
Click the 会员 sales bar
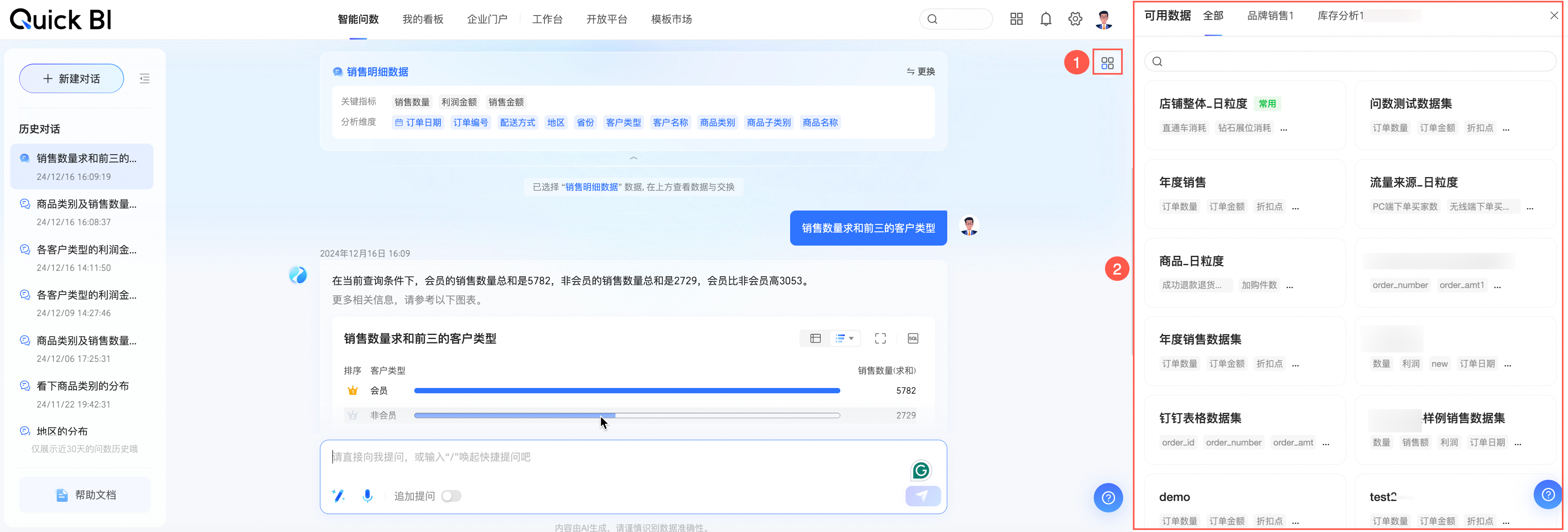(627, 391)
